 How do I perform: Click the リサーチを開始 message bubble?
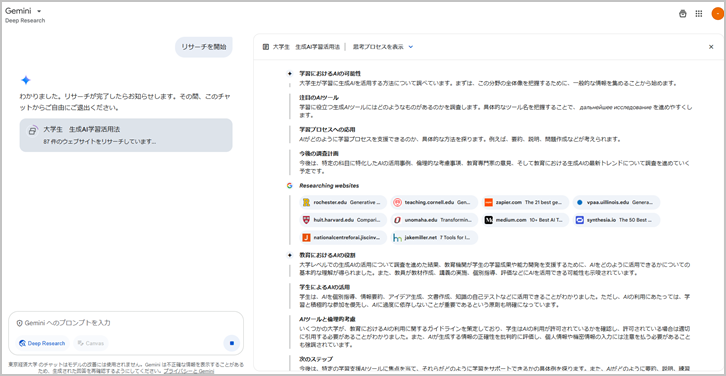click(x=204, y=47)
